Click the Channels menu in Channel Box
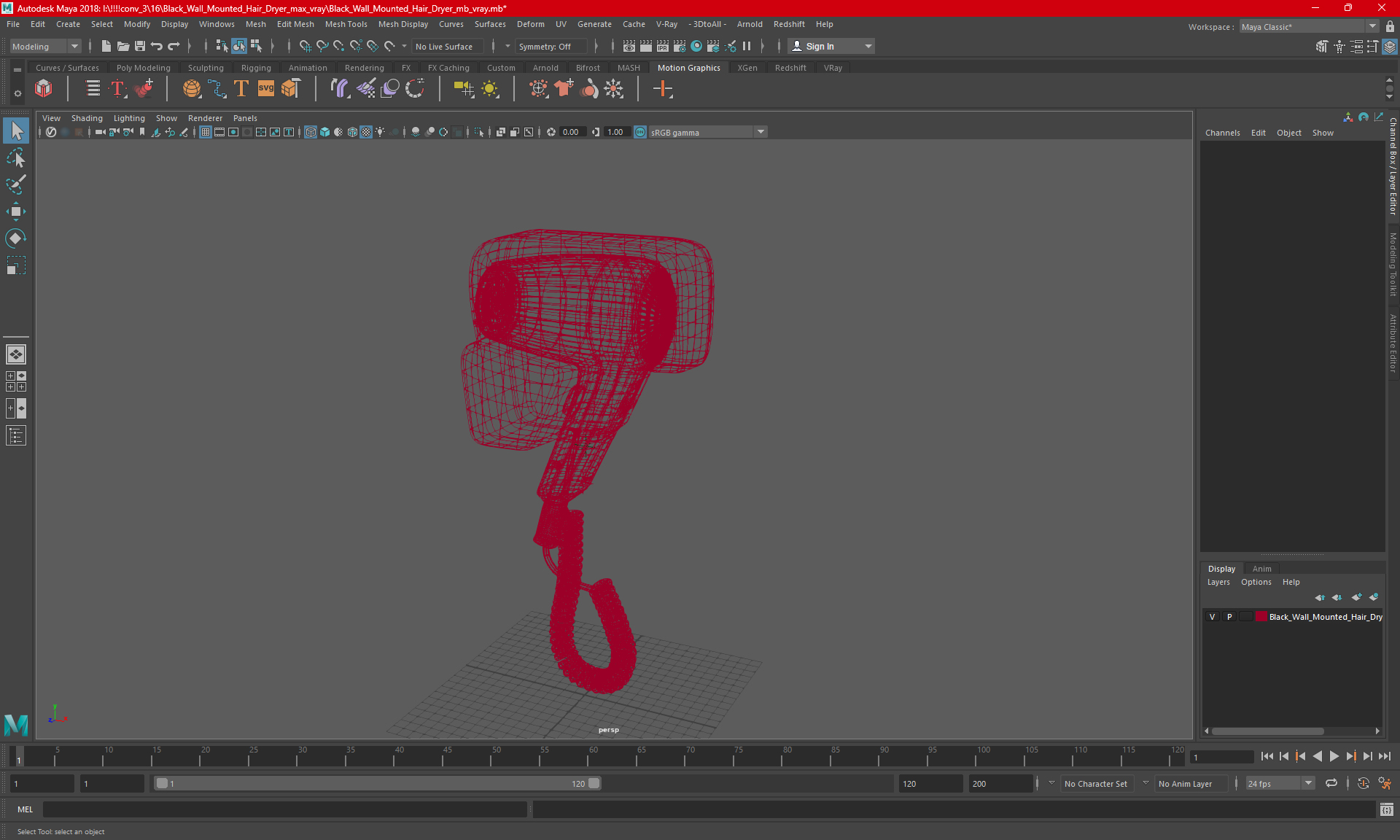1400x840 pixels. coord(1222,133)
